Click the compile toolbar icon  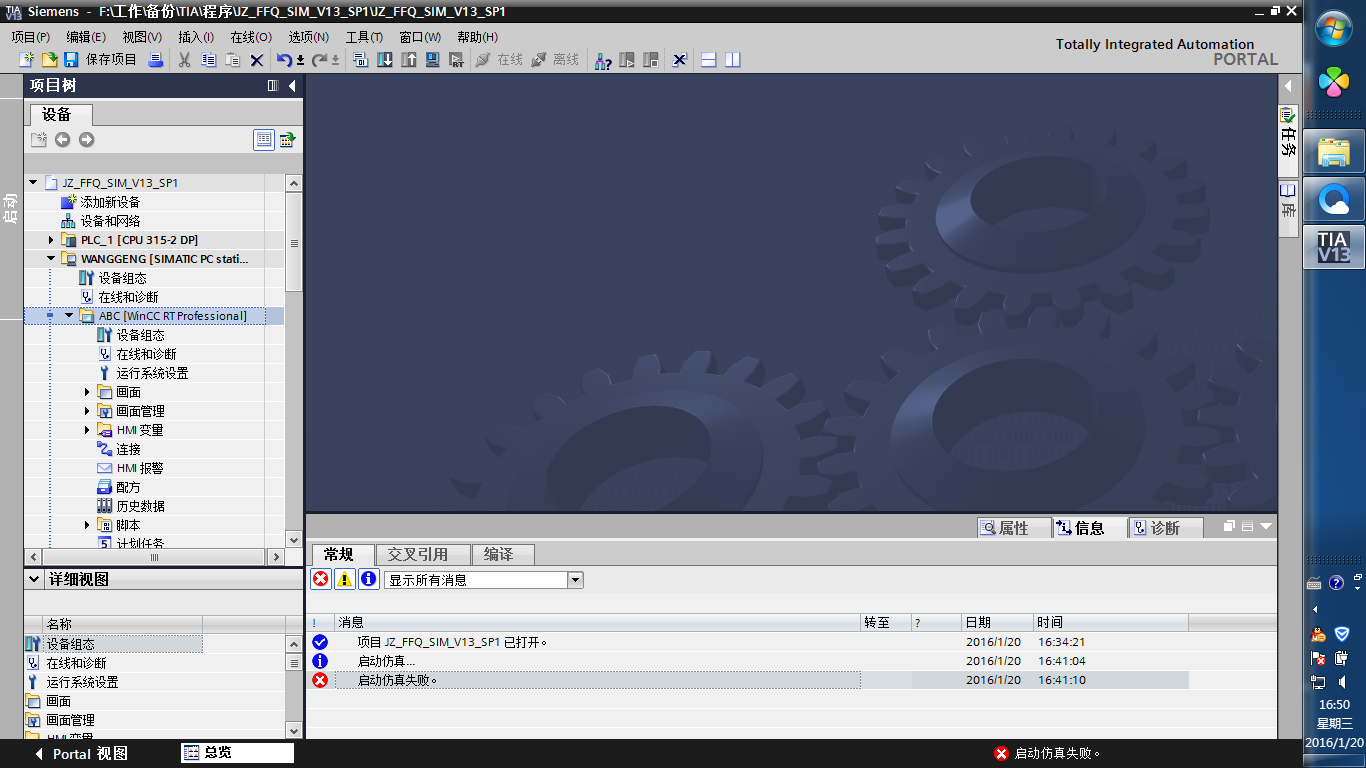361,60
